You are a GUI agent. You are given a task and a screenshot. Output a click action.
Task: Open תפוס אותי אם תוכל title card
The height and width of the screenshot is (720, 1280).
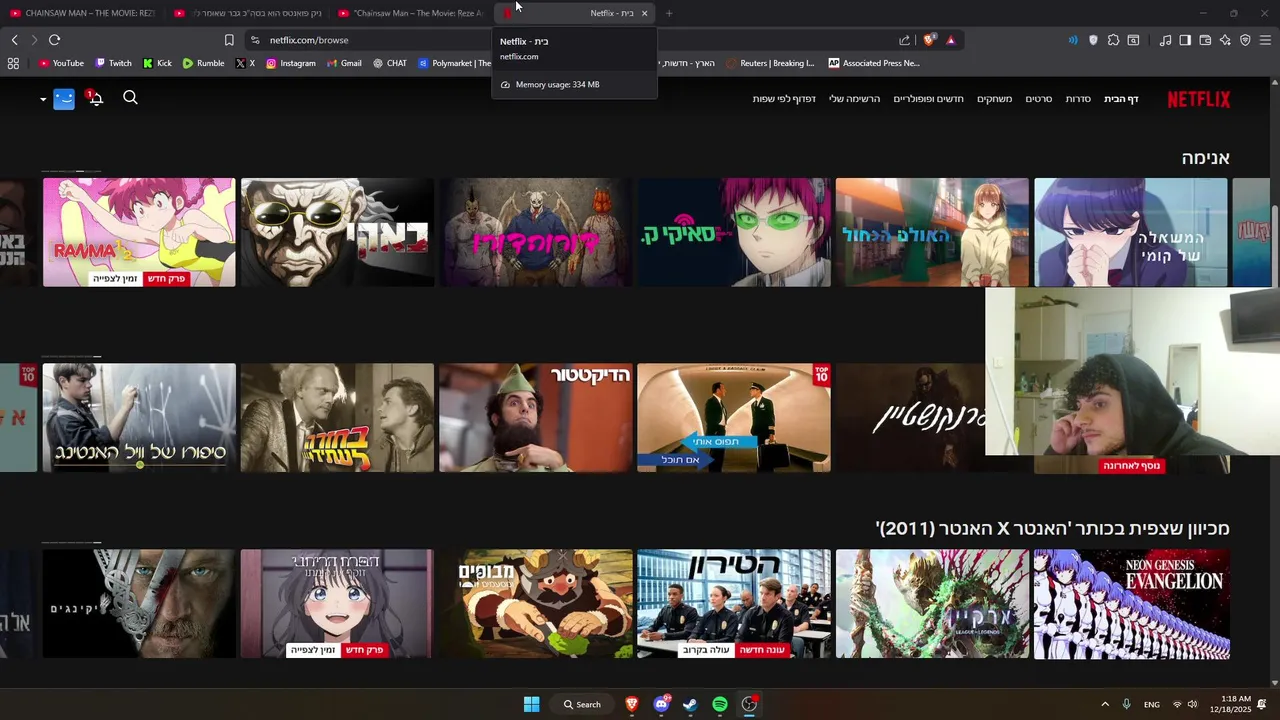(x=734, y=418)
